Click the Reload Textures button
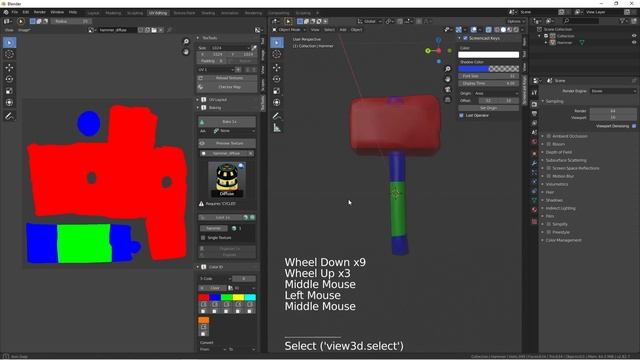The width and height of the screenshot is (640, 360). click(x=227, y=78)
